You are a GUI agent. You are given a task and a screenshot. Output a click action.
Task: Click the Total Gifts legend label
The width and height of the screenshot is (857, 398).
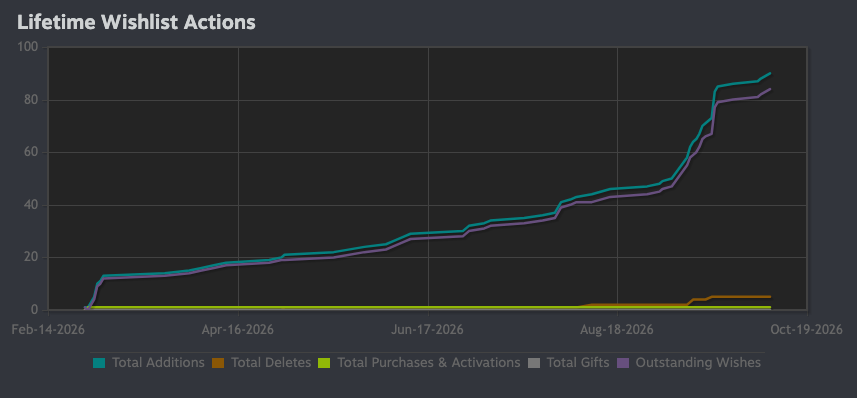[x=578, y=362]
